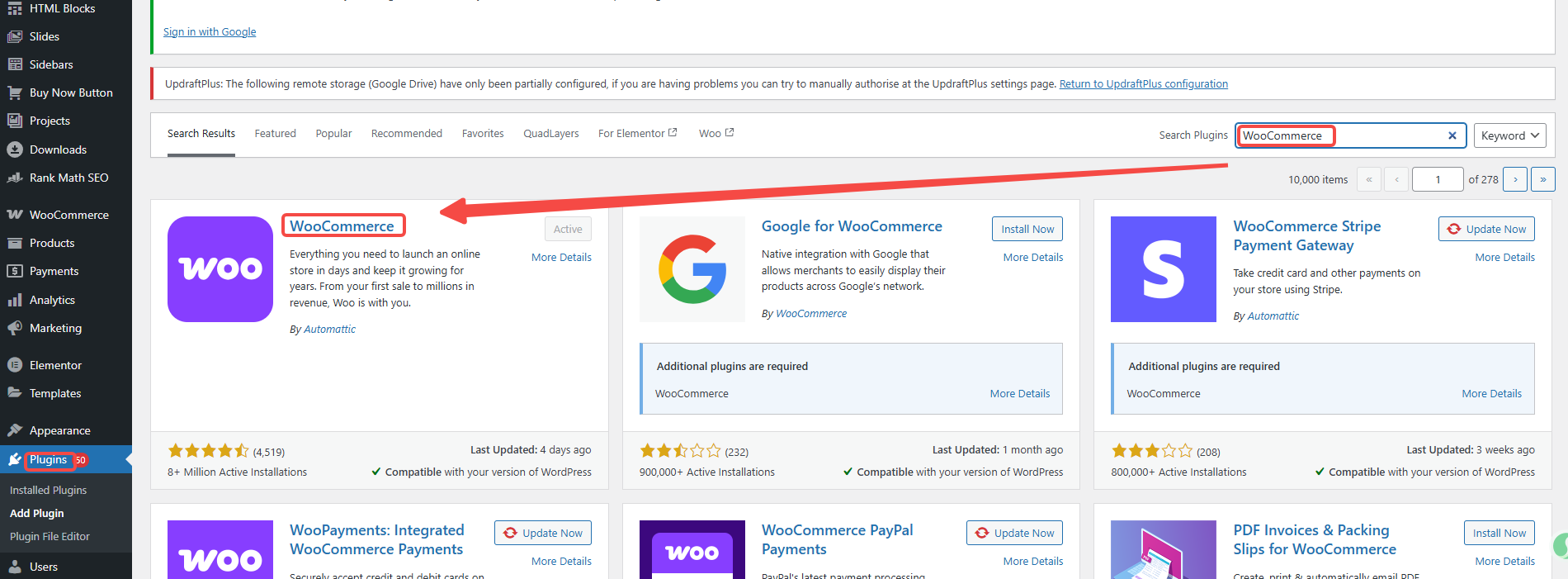Click the WooCommerce logo icon in sidebar

click(15, 215)
